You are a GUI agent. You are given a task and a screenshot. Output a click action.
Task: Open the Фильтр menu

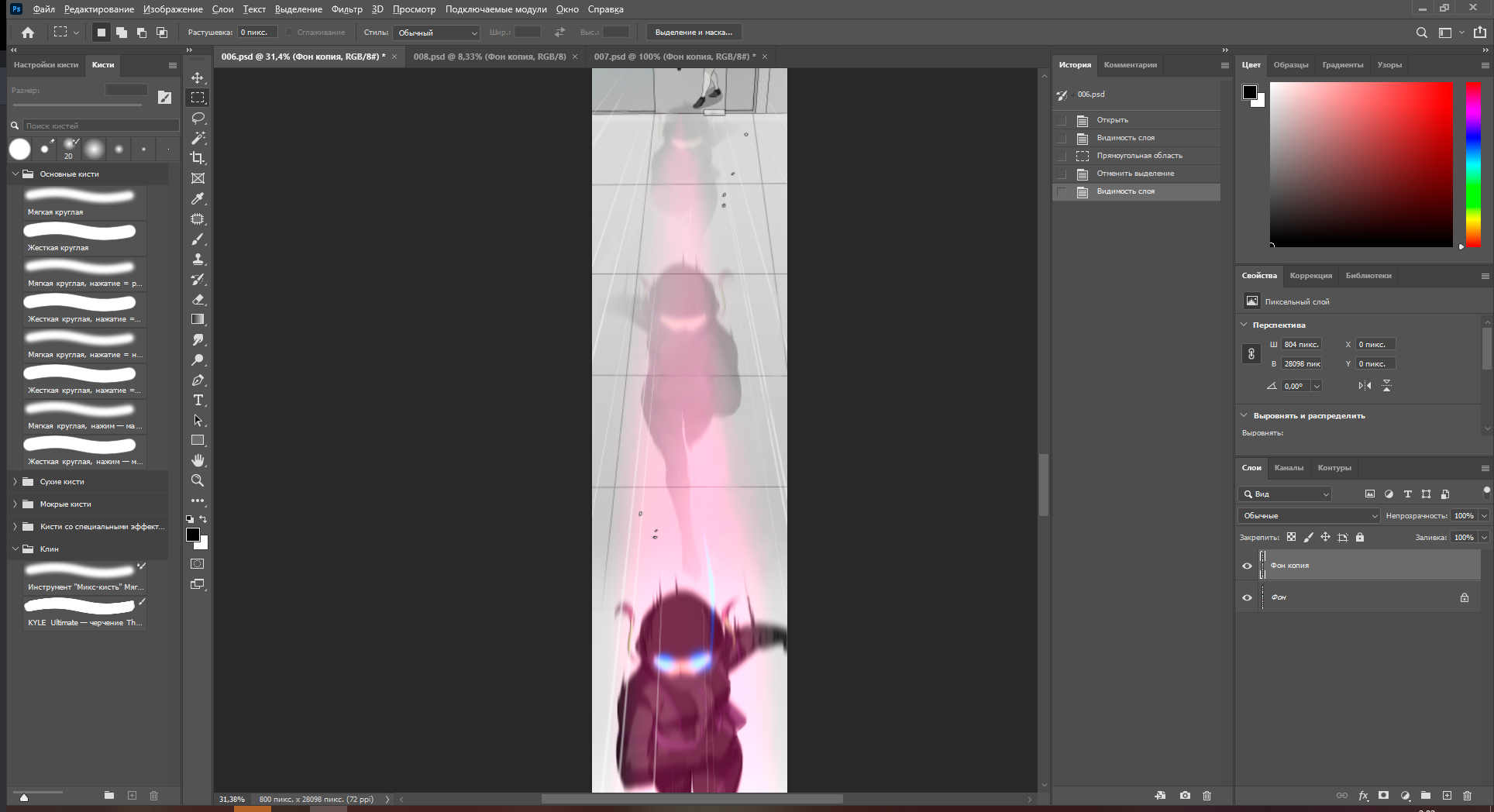click(346, 9)
